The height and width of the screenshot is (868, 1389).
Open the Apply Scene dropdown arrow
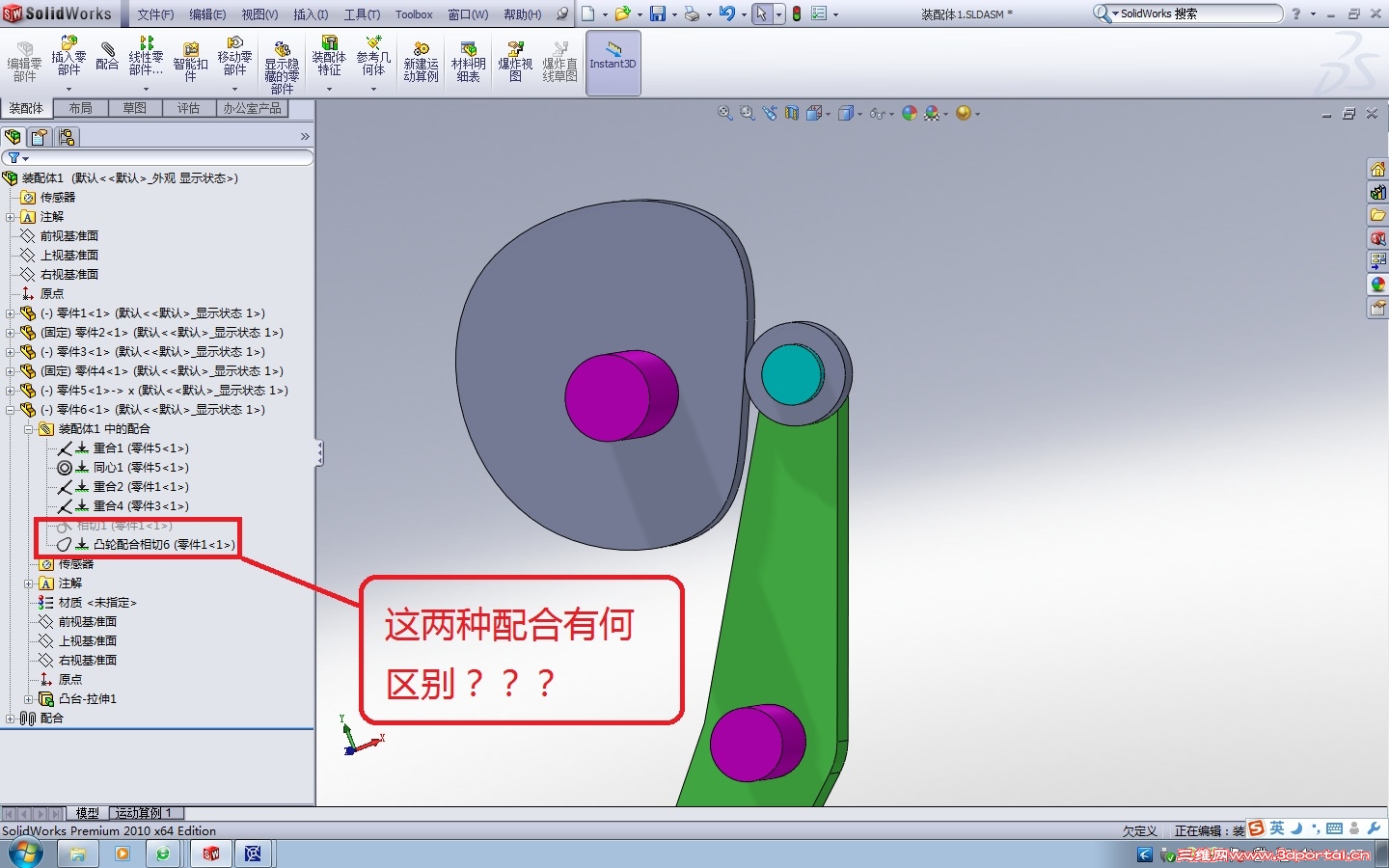coord(946,114)
